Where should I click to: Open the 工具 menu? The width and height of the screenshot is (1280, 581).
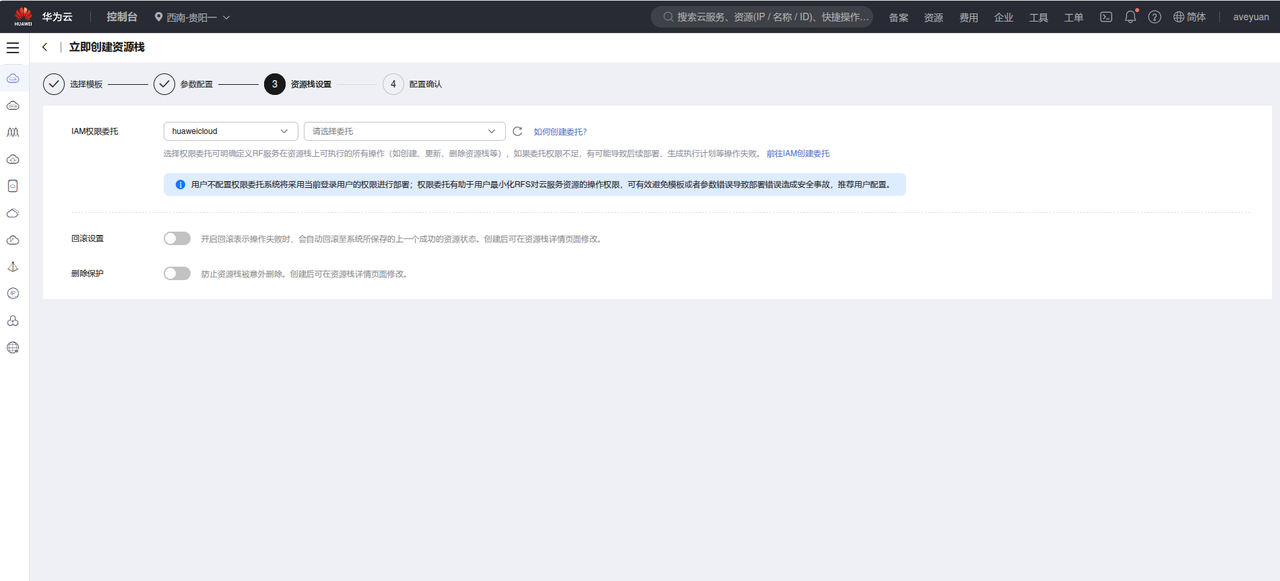(1039, 17)
